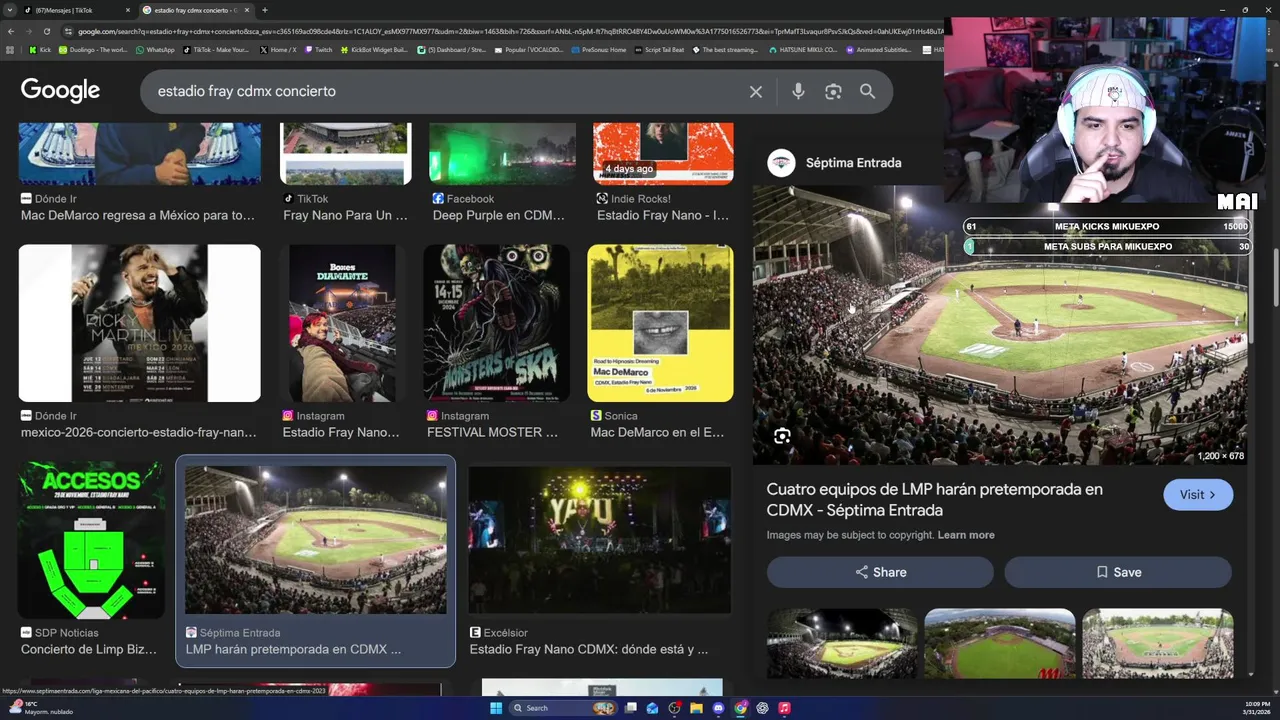This screenshot has height=720, width=1280.
Task: Submit search with the magnifying glass icon
Action: click(867, 91)
